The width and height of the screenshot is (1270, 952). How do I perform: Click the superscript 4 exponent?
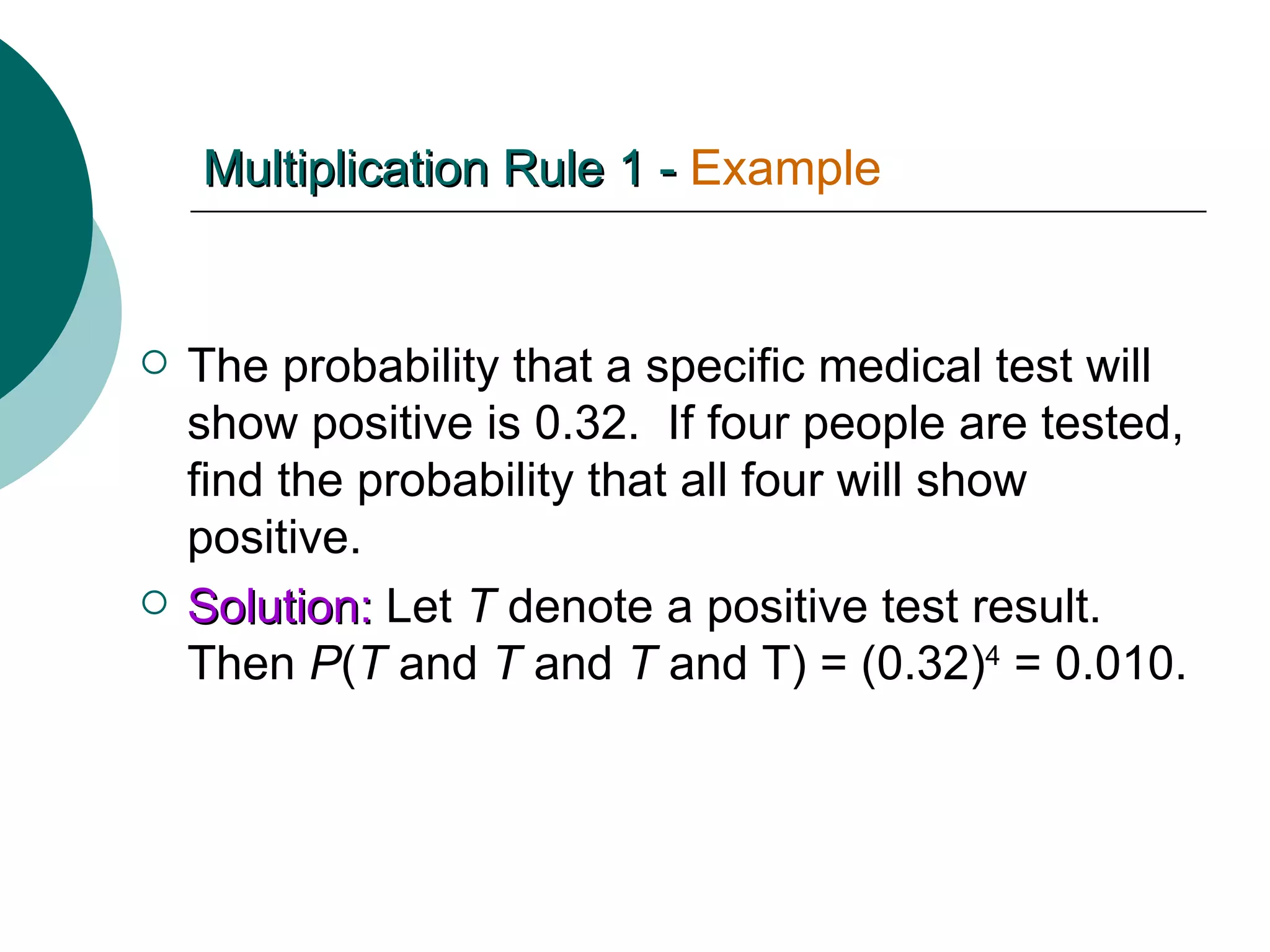pyautogui.click(x=993, y=656)
